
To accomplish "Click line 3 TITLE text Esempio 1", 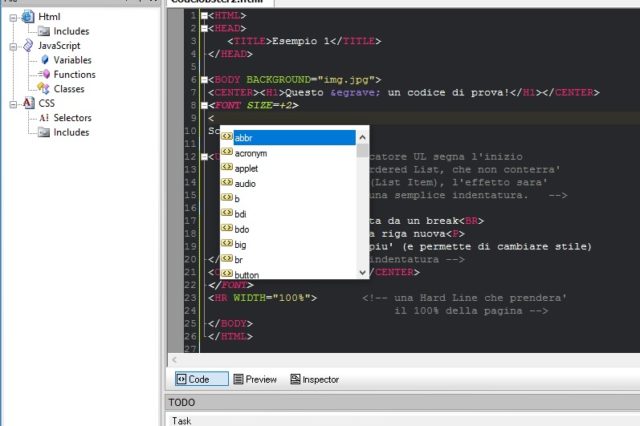I will click(300, 41).
